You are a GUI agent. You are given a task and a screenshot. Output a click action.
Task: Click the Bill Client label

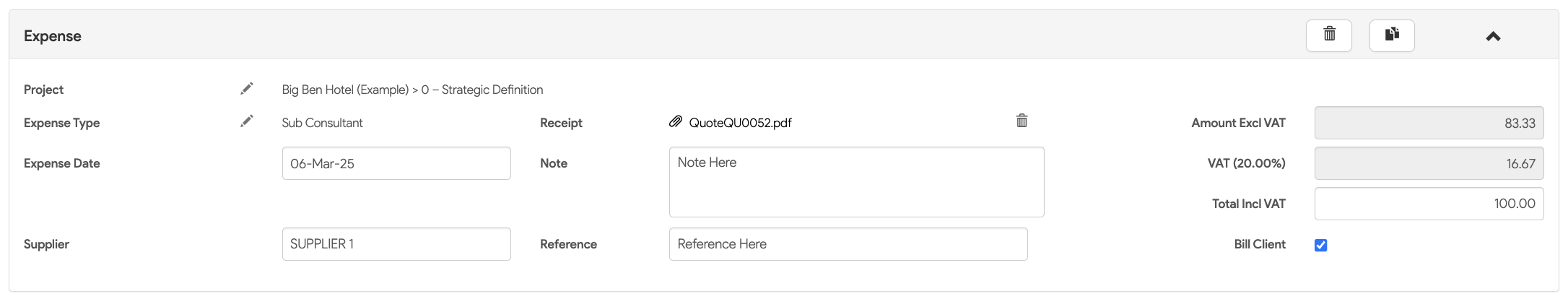click(1259, 244)
